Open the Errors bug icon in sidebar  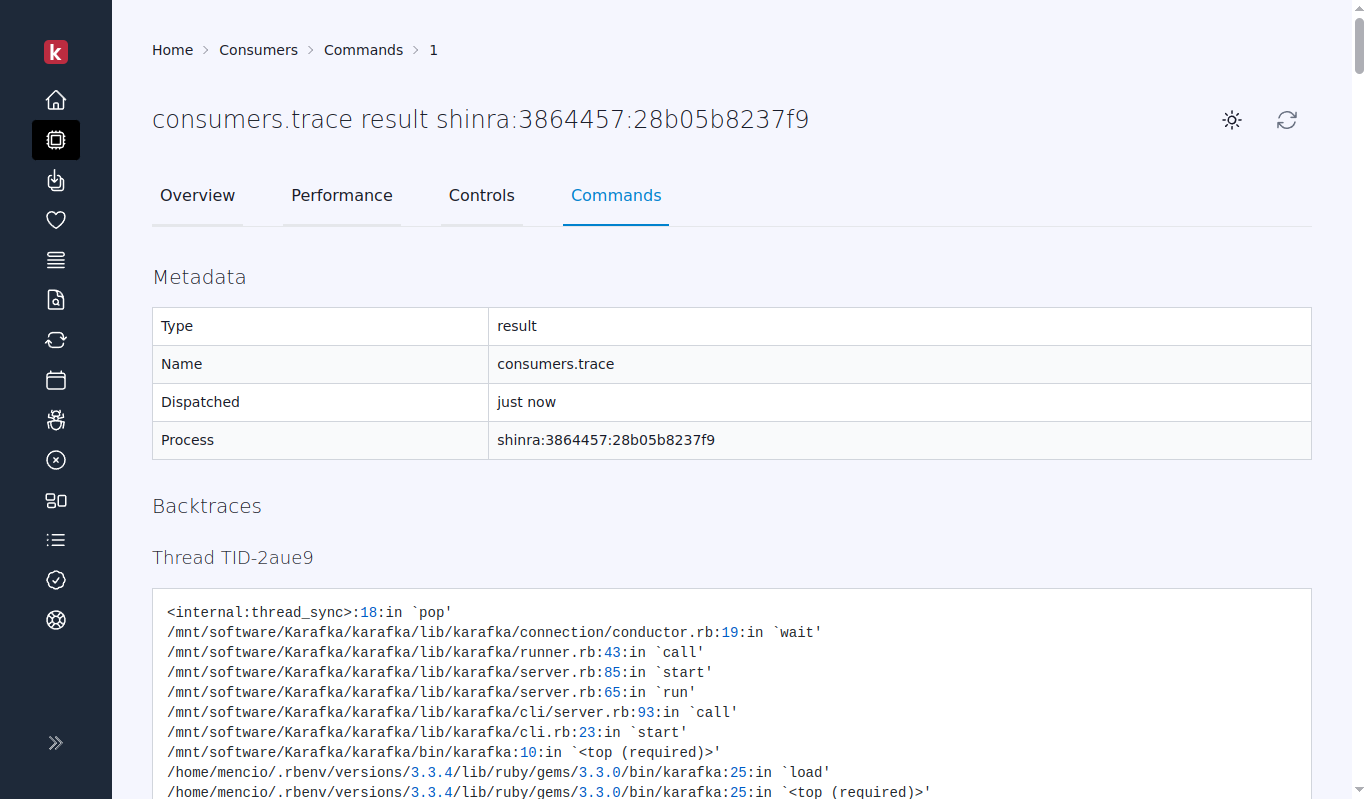(x=56, y=420)
